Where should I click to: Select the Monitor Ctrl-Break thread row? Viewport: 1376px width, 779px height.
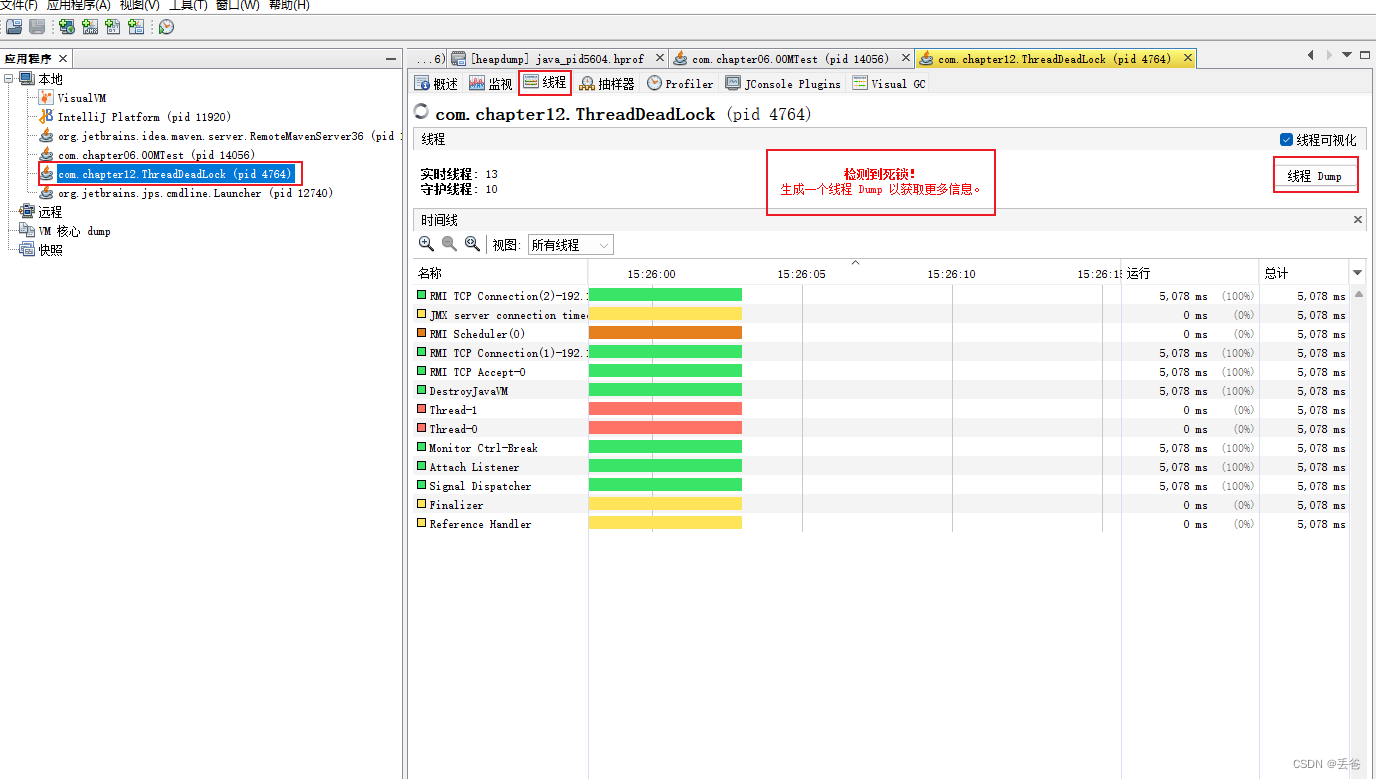pyautogui.click(x=881, y=448)
